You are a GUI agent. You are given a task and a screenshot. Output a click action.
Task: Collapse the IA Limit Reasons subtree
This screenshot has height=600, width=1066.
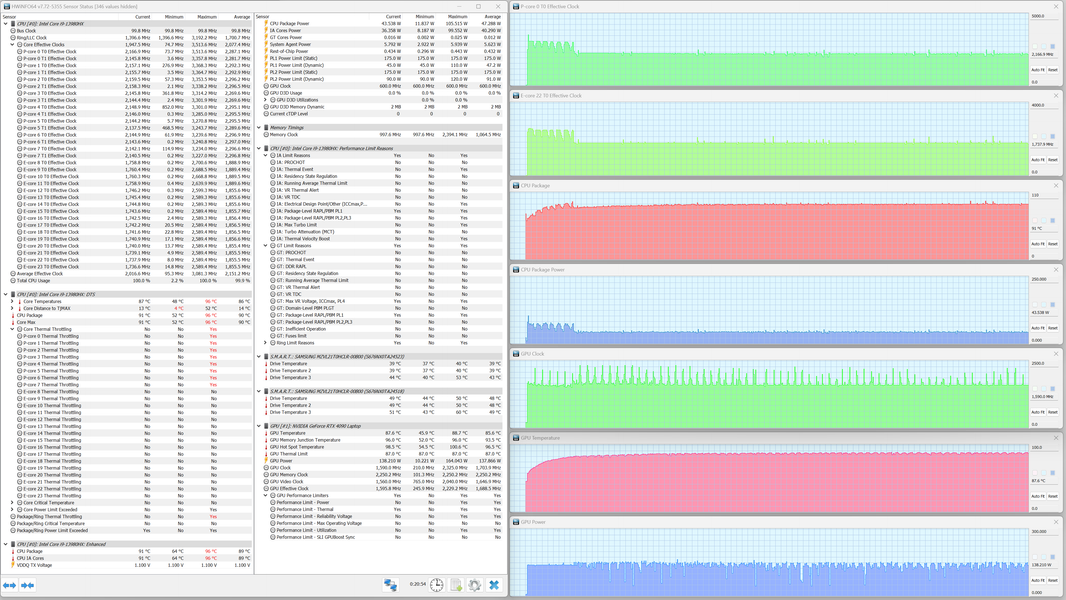(266, 156)
